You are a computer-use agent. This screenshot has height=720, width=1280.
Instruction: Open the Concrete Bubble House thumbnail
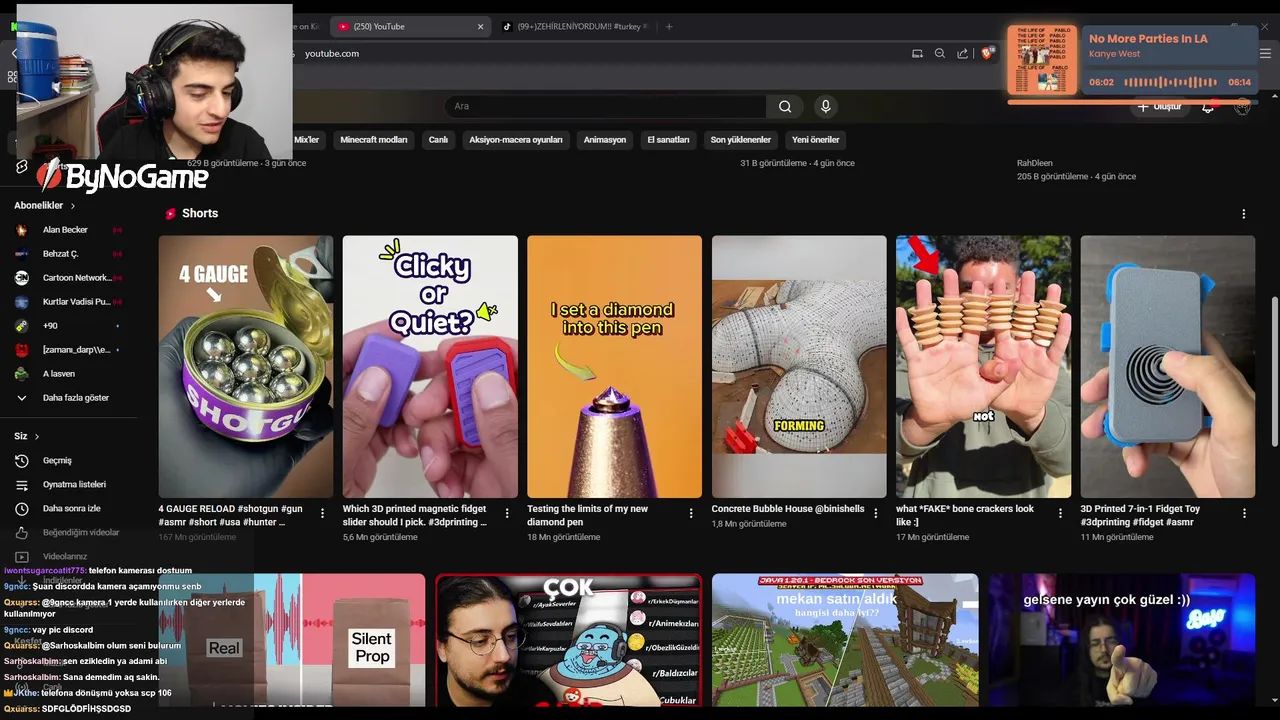coord(799,367)
